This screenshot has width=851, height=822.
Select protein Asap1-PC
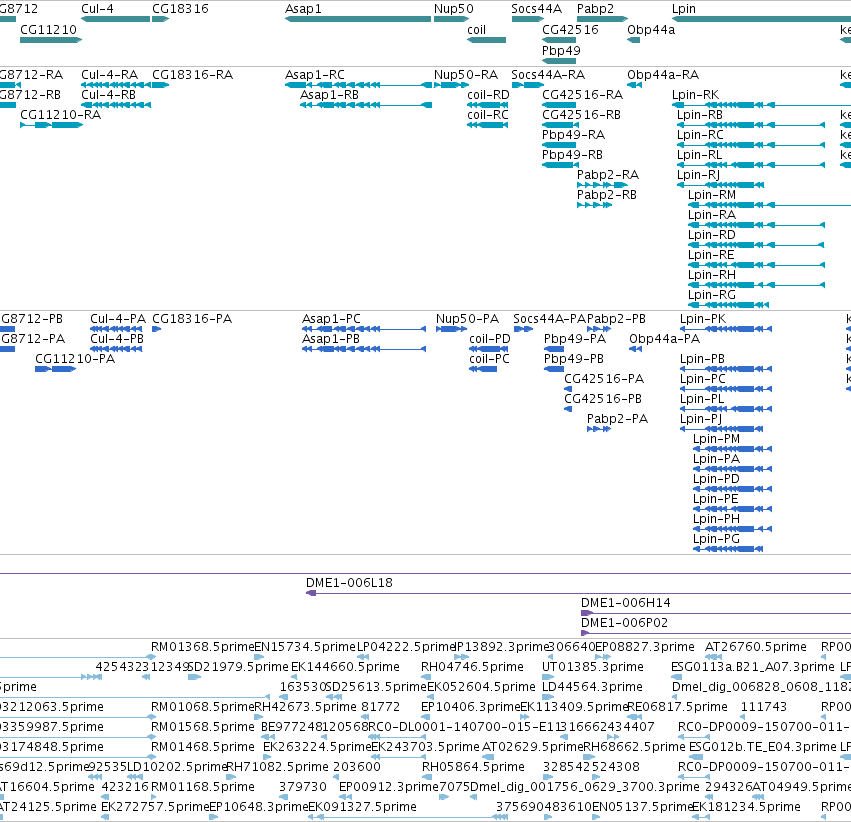pyautogui.click(x=364, y=329)
